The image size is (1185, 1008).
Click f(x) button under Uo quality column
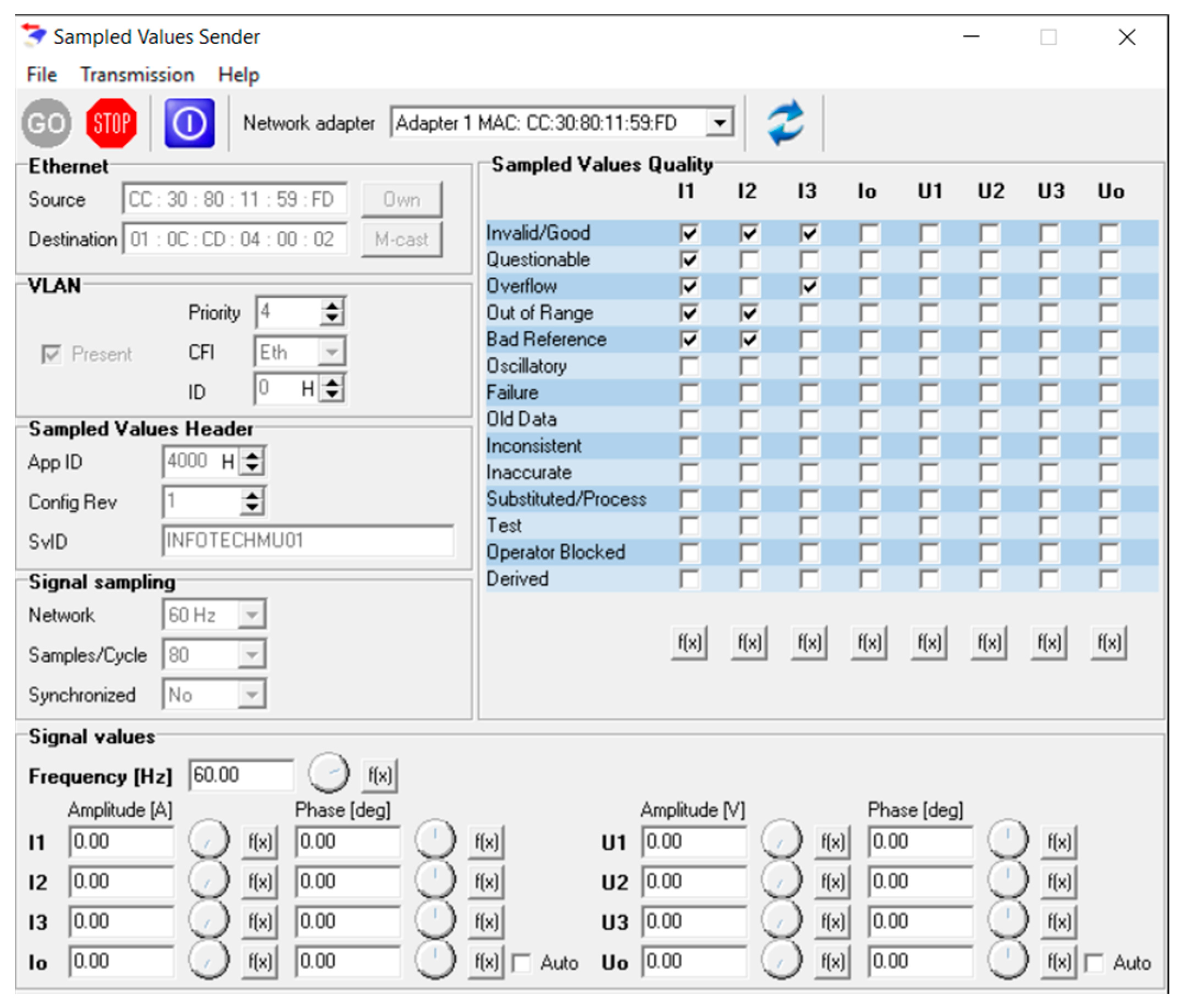coord(1109,643)
